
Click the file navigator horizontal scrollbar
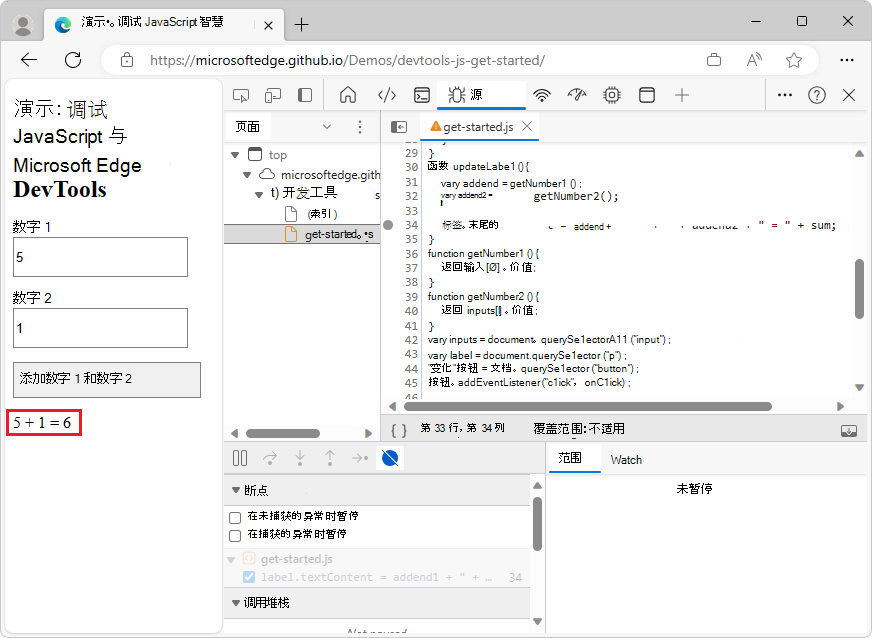[283, 433]
